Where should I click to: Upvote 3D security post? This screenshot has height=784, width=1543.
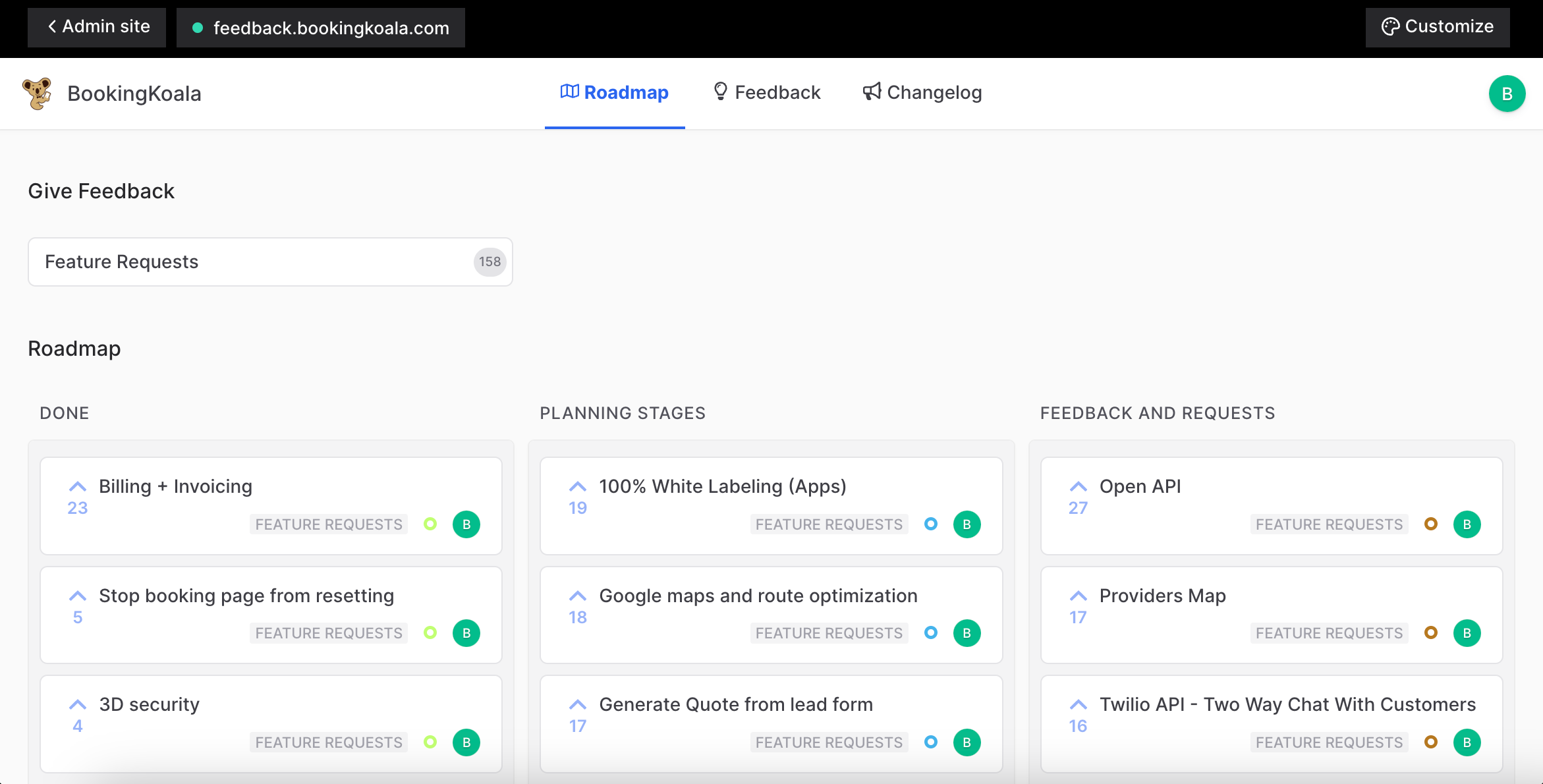tap(78, 706)
